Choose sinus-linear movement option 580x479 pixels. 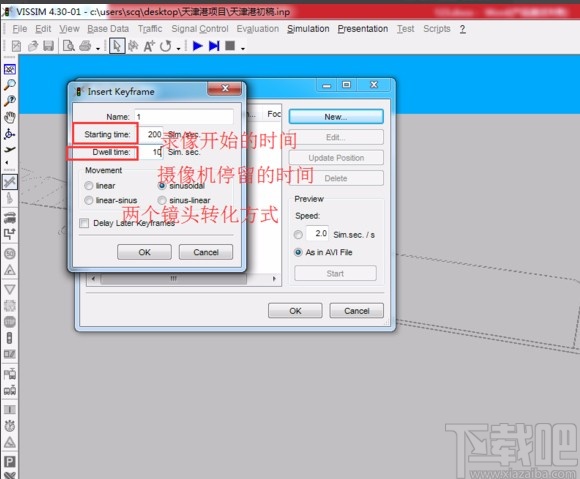point(162,200)
